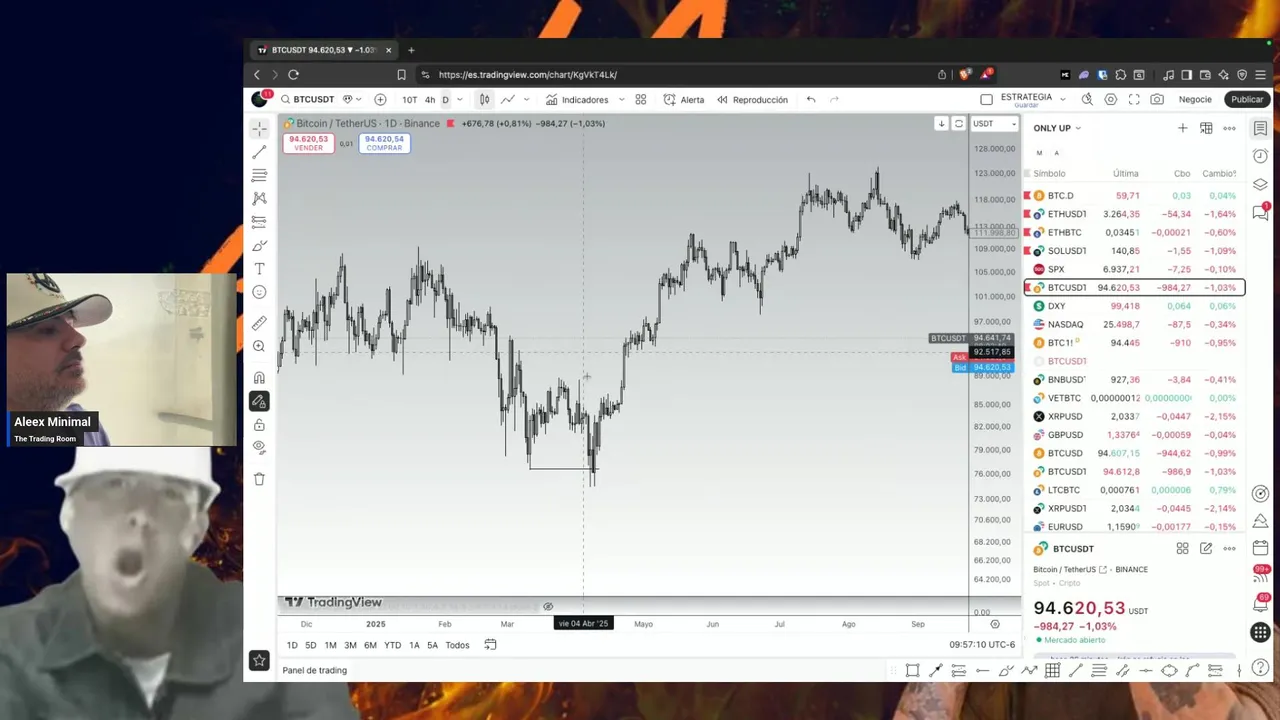Open watchlist advanced view table icon
Image resolution: width=1280 pixels, height=720 pixels.
pos(1206,128)
